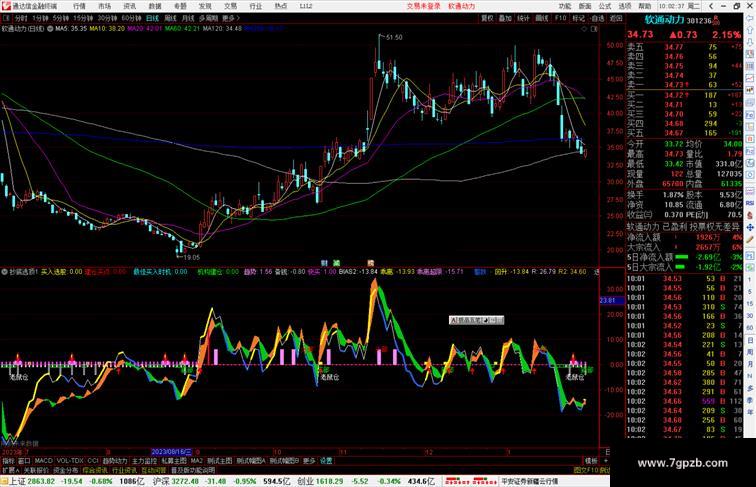Click the 画线 drawing button
Screen dimensions: 756x487
coord(542,18)
